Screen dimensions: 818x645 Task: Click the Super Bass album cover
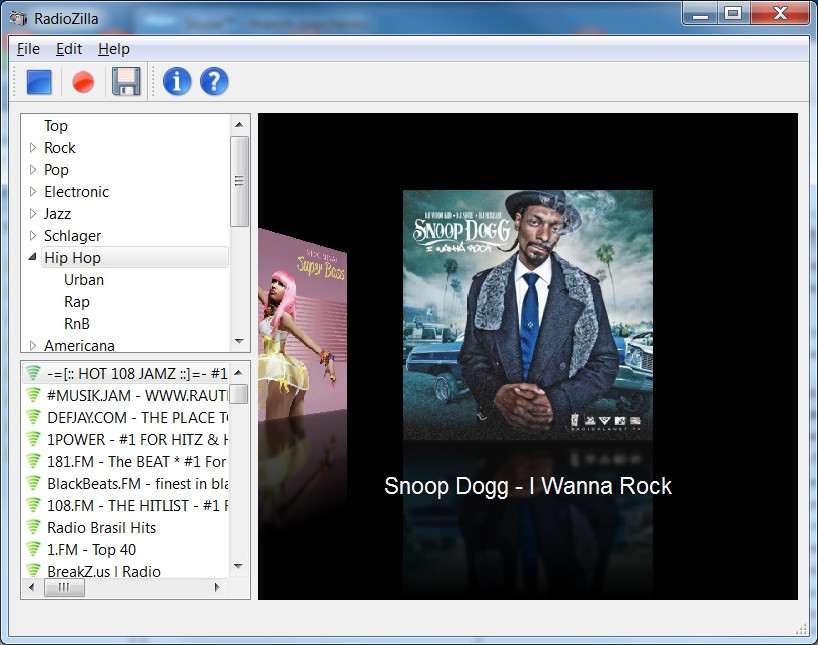click(303, 325)
